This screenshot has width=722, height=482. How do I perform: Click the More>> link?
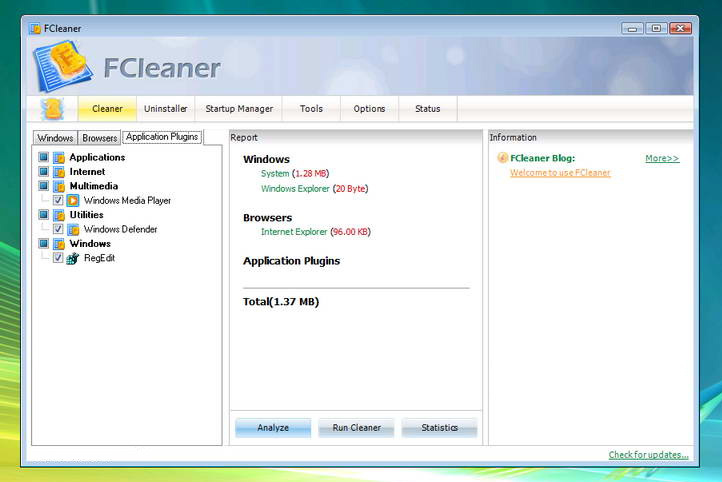(662, 158)
